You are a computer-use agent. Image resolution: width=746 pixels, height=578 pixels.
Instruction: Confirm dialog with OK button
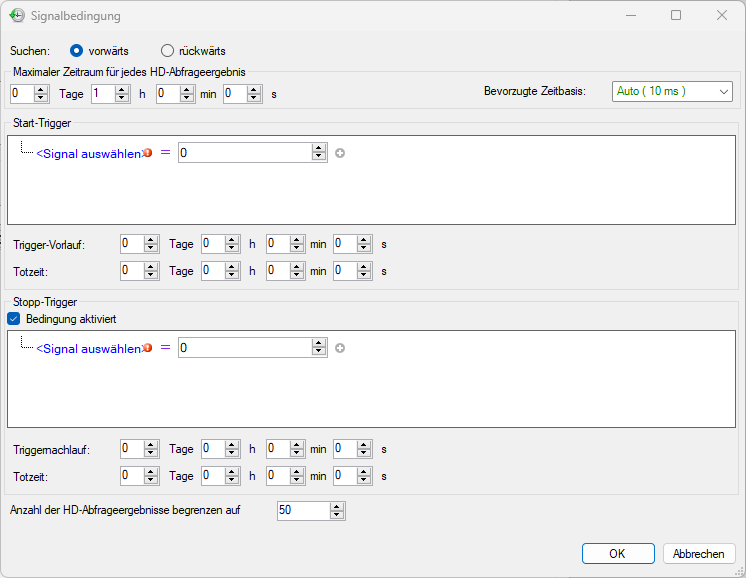pyautogui.click(x=617, y=554)
